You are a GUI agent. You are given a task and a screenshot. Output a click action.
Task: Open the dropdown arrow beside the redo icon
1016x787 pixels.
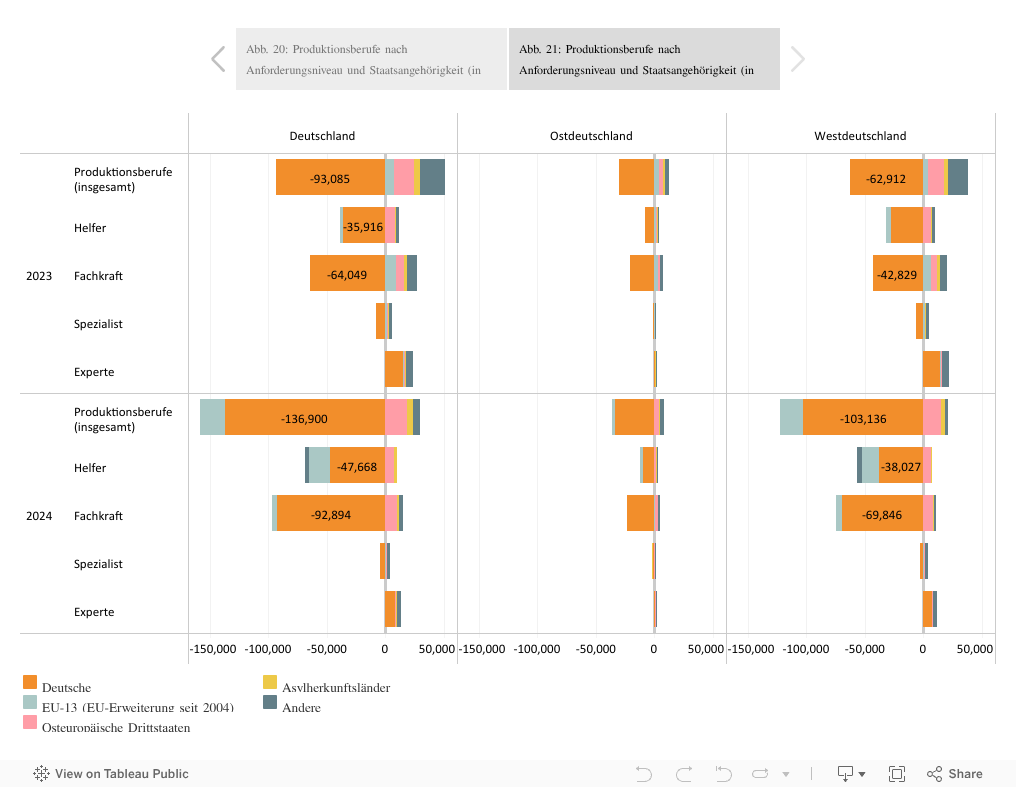785,774
